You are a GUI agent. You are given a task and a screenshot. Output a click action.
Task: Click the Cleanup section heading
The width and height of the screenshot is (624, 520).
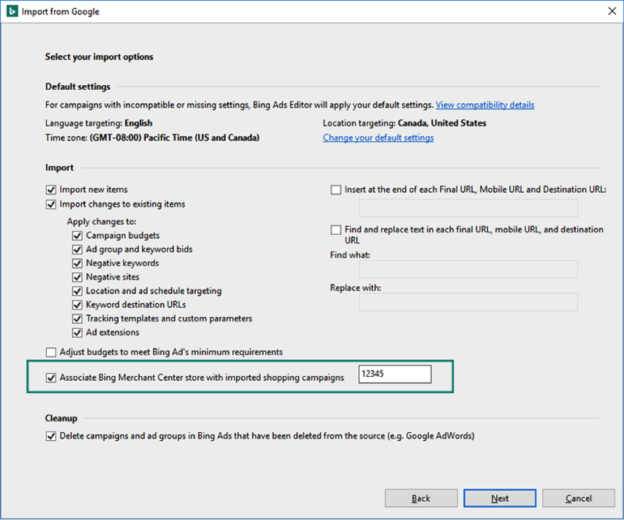pyautogui.click(x=61, y=418)
